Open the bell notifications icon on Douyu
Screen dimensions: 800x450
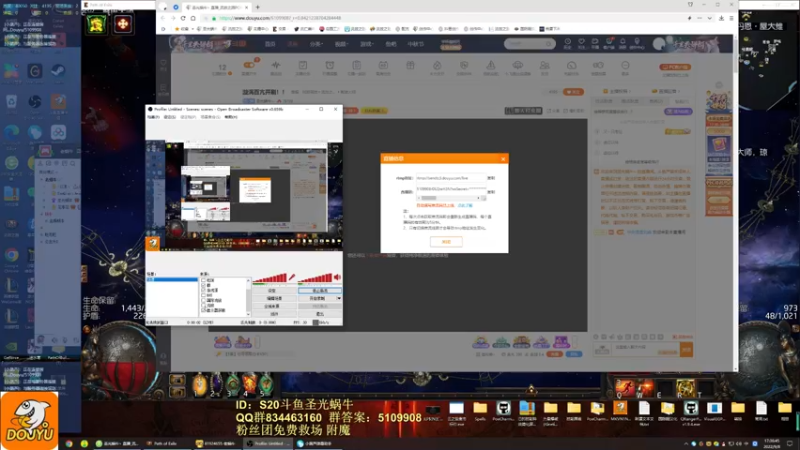[622, 42]
